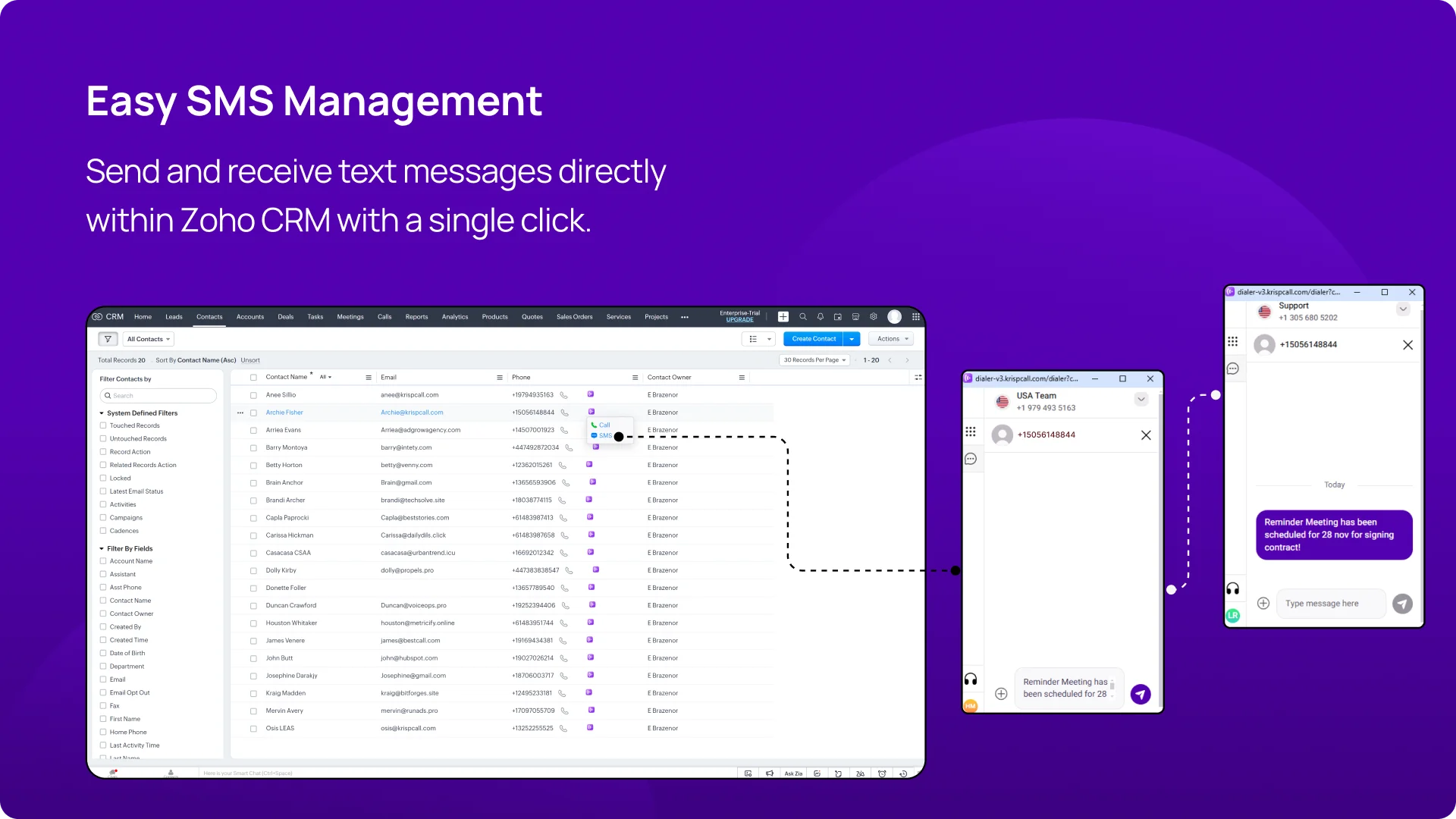Viewport: 1456px width, 819px height.
Task: Click headset icon in USA Team dialer window
Action: (x=971, y=679)
